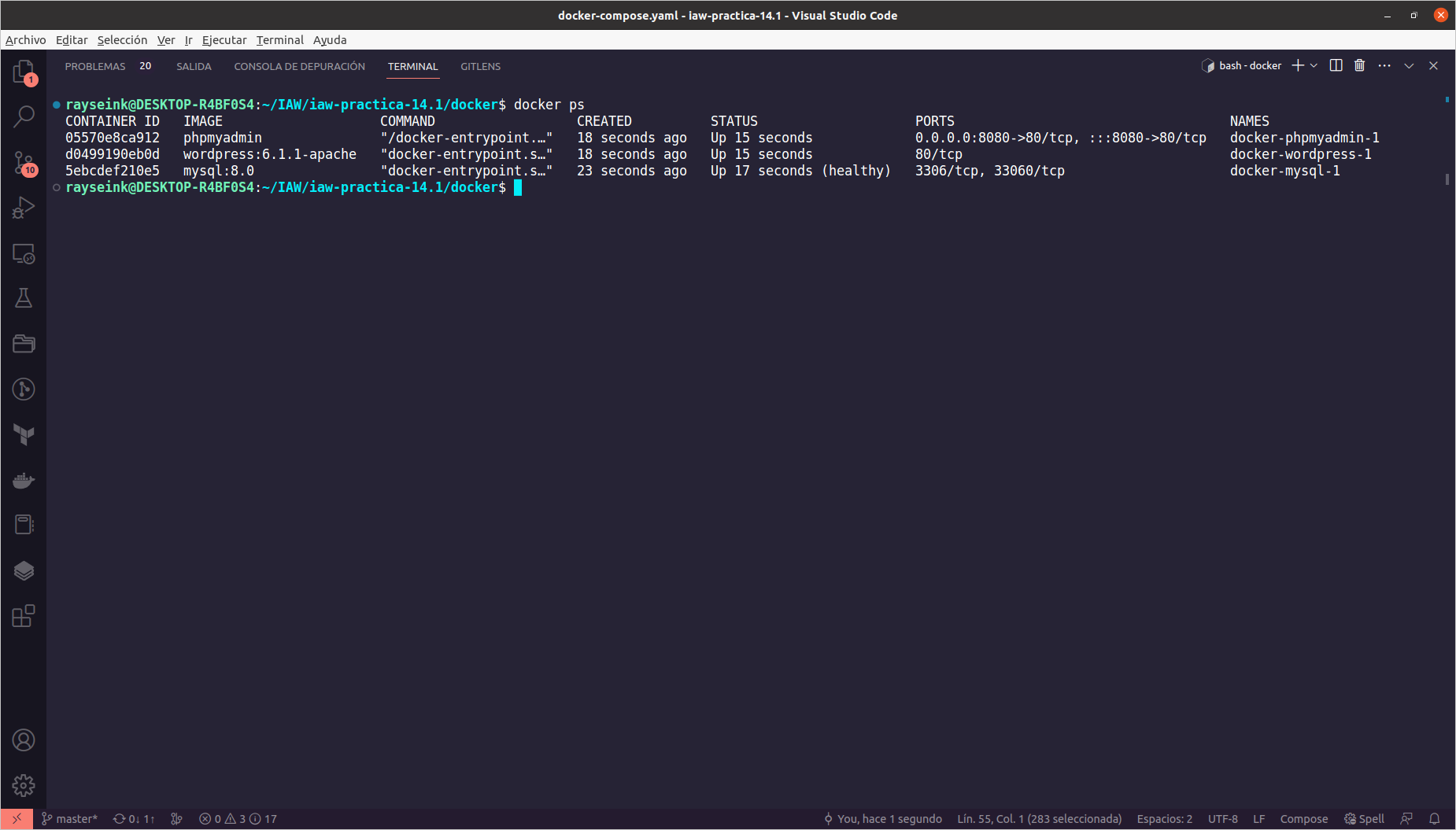1456x830 pixels.
Task: Open more terminal actions menu
Action: point(1384,65)
